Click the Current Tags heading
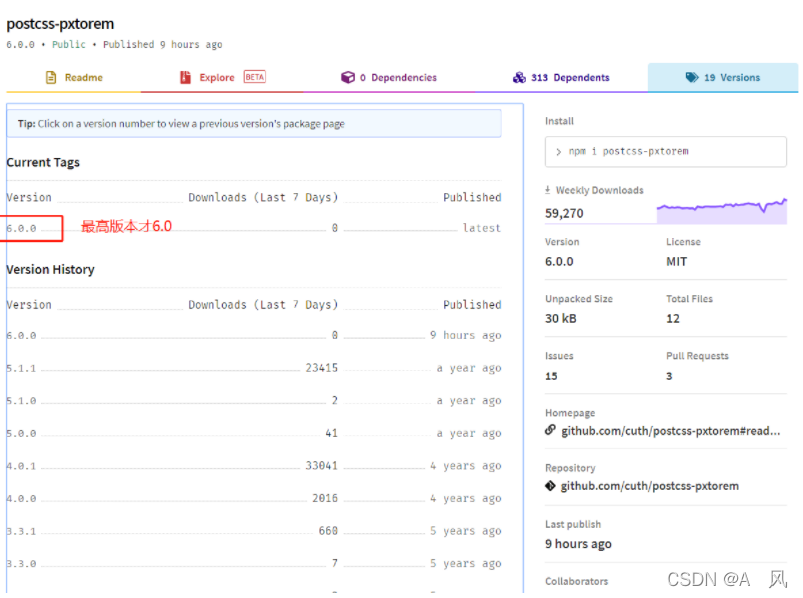Image resolution: width=803 pixels, height=598 pixels. tap(43, 162)
